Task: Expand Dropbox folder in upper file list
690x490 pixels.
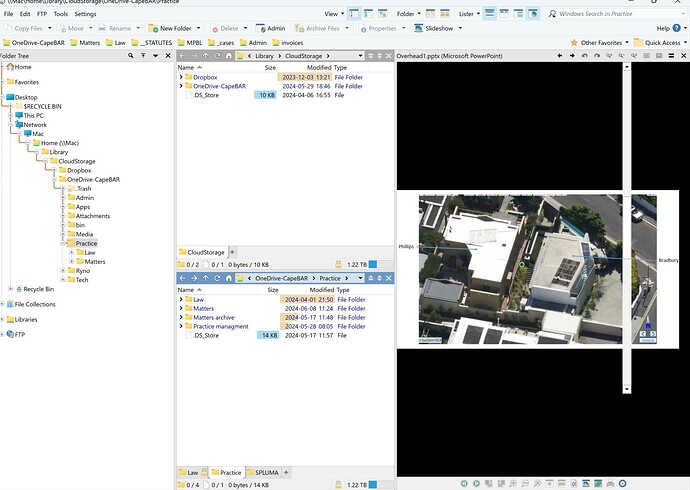Action: click(181, 77)
